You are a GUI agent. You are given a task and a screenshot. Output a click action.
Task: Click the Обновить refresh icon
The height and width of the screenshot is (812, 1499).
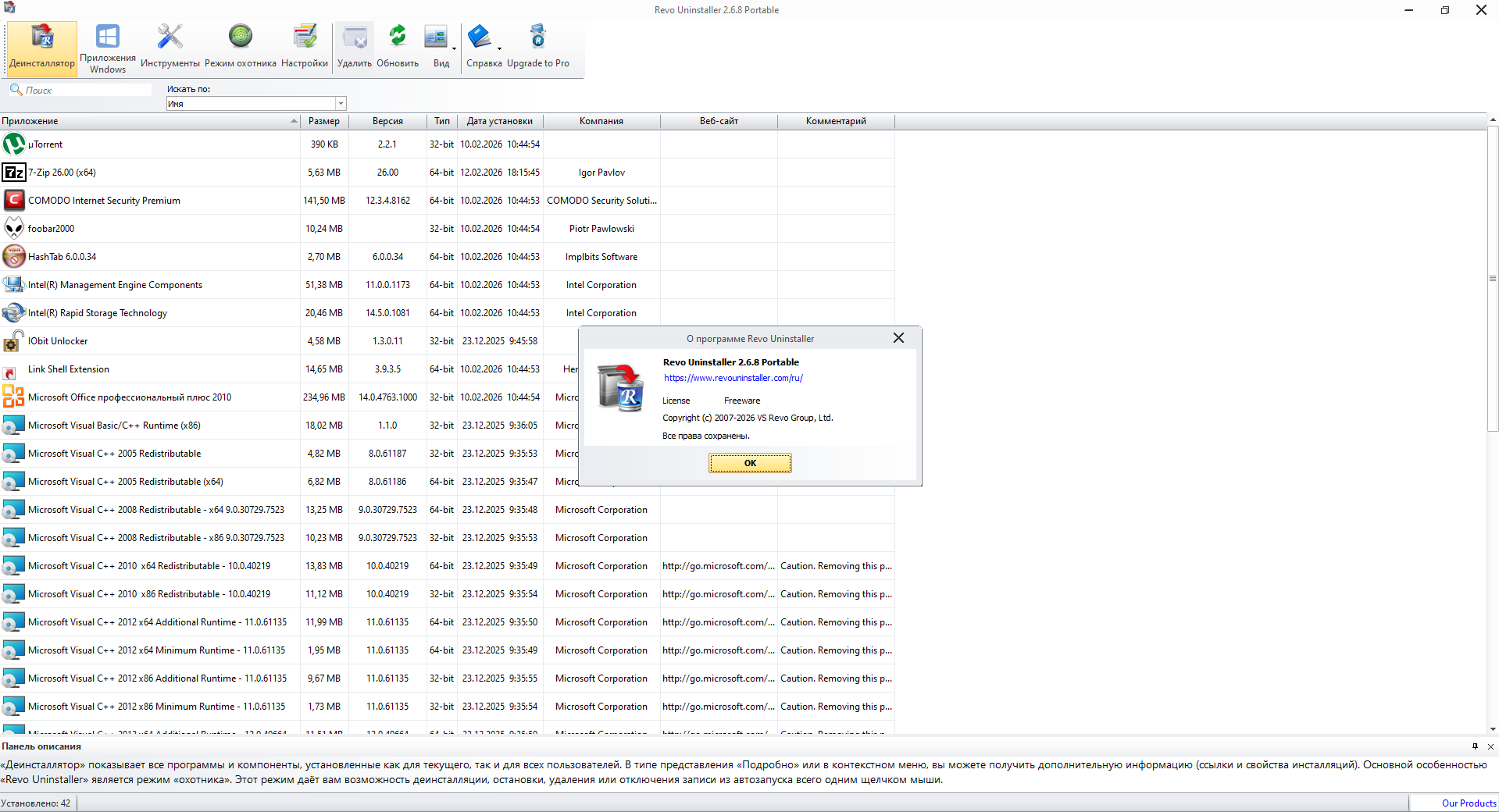398,47
